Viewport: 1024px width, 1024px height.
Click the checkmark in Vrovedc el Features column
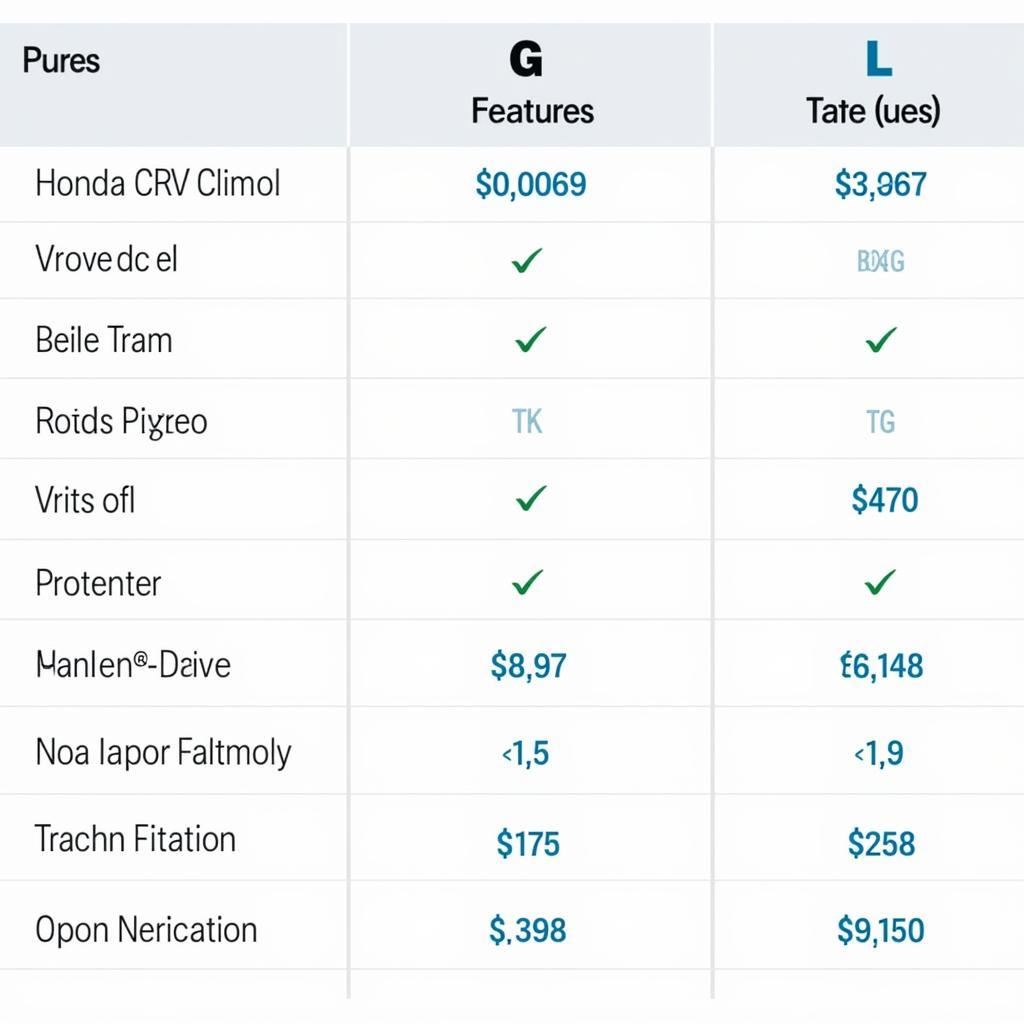(527, 261)
